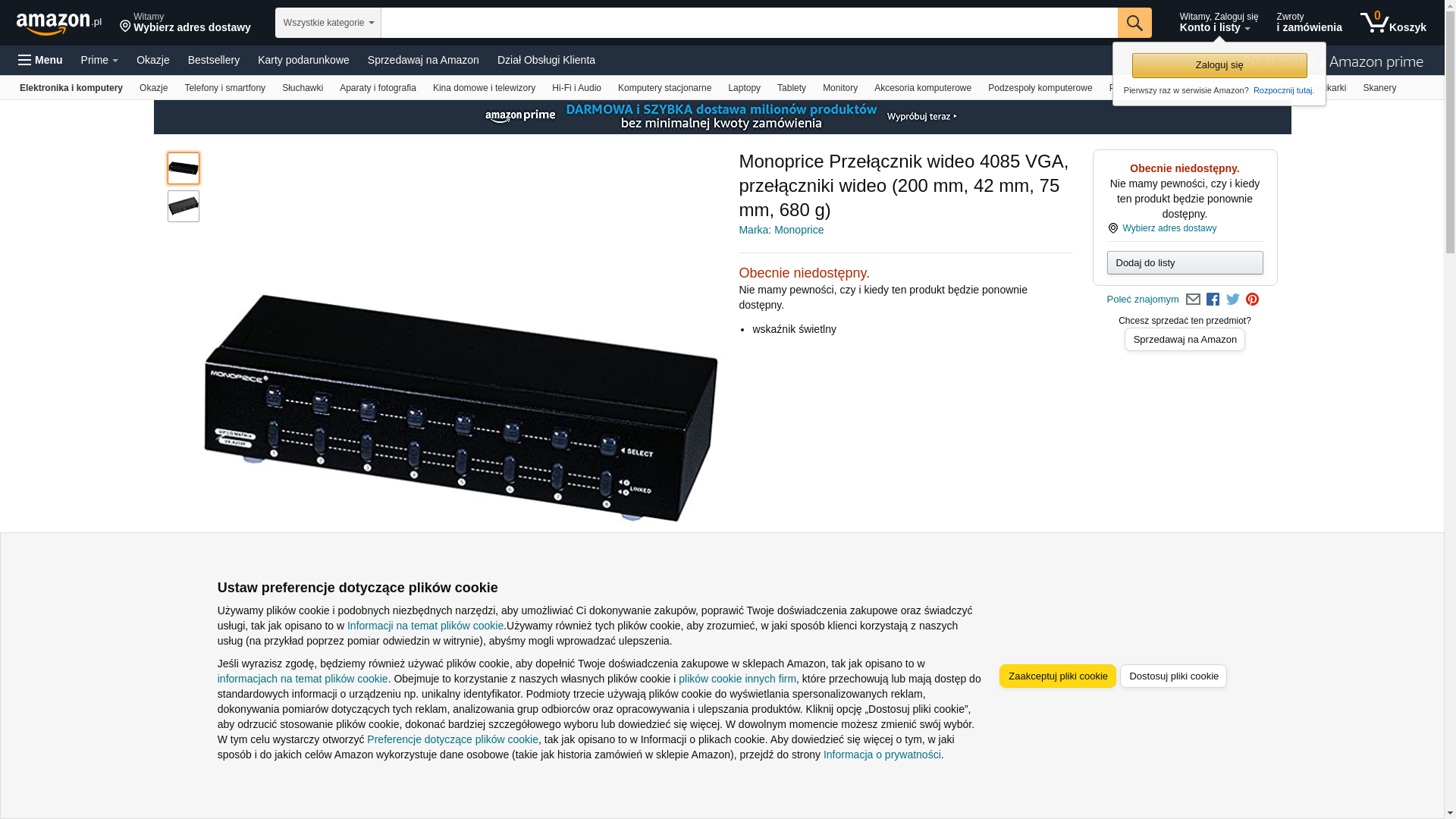Click Wybierz adres dostawy in buy box

coord(1169,228)
